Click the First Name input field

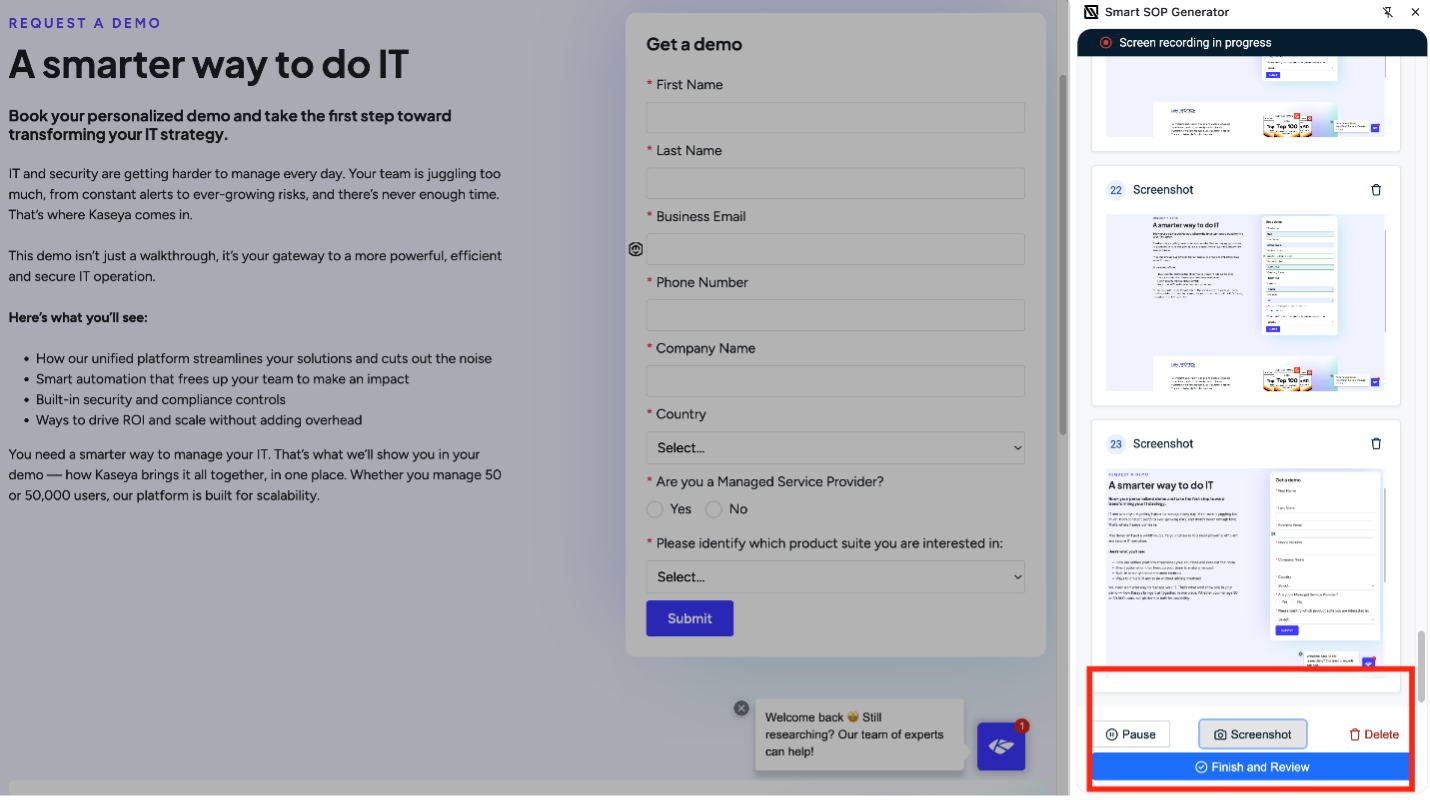[x=835, y=118]
